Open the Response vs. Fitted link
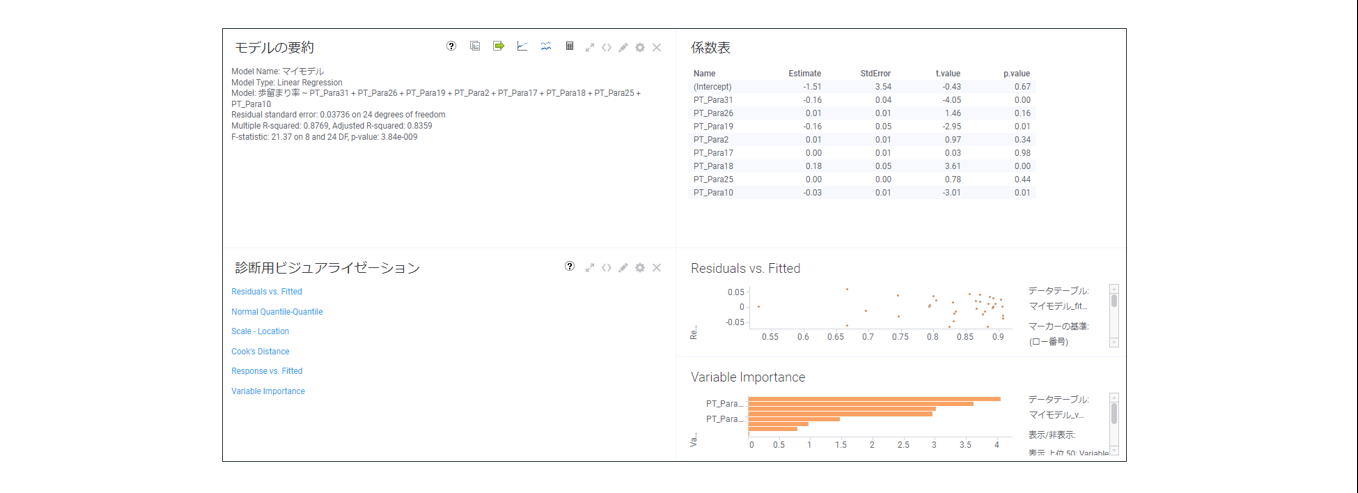This screenshot has height=493, width=1358. click(x=267, y=371)
